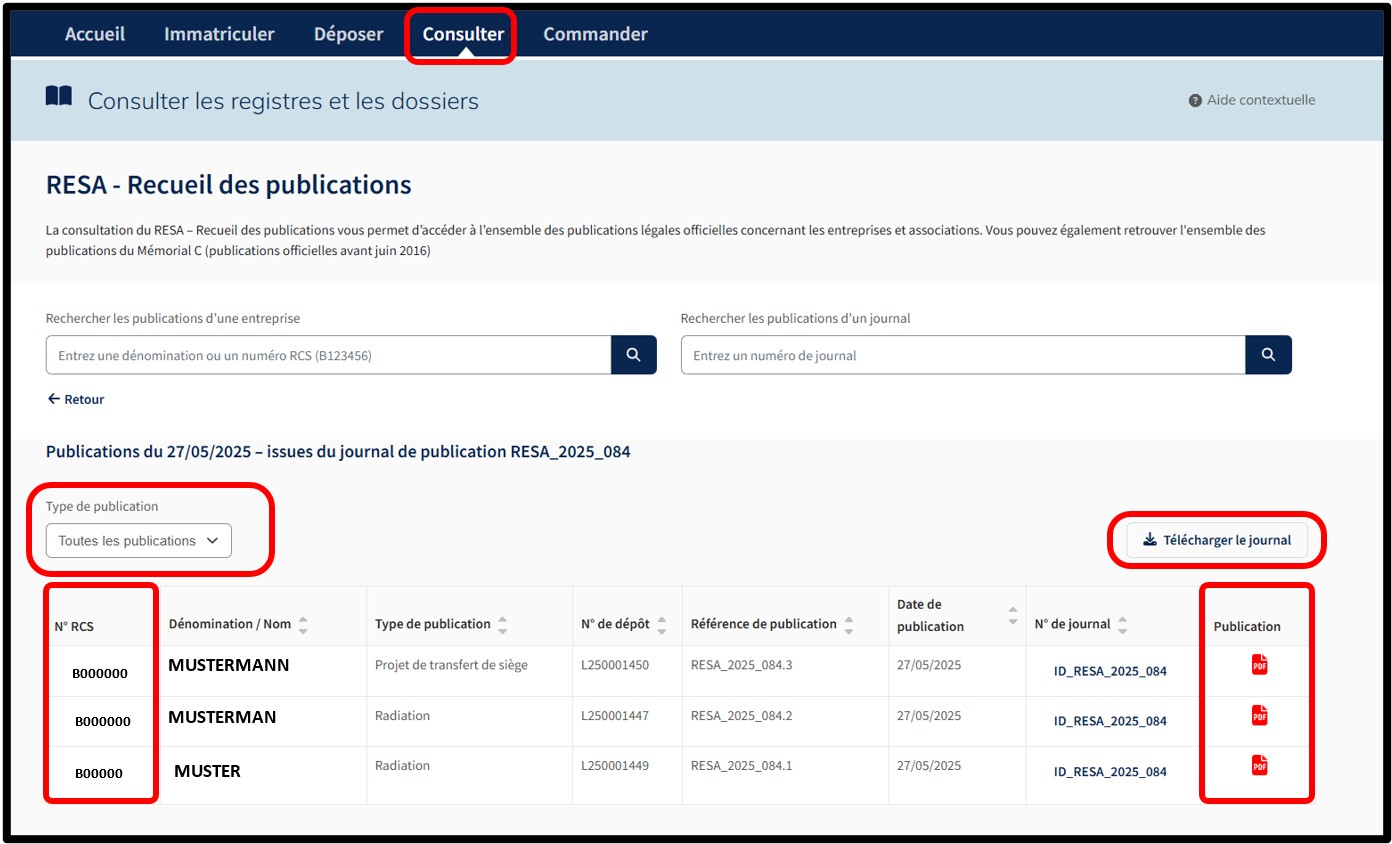Focus the company name or RCS search field

click(x=328, y=355)
